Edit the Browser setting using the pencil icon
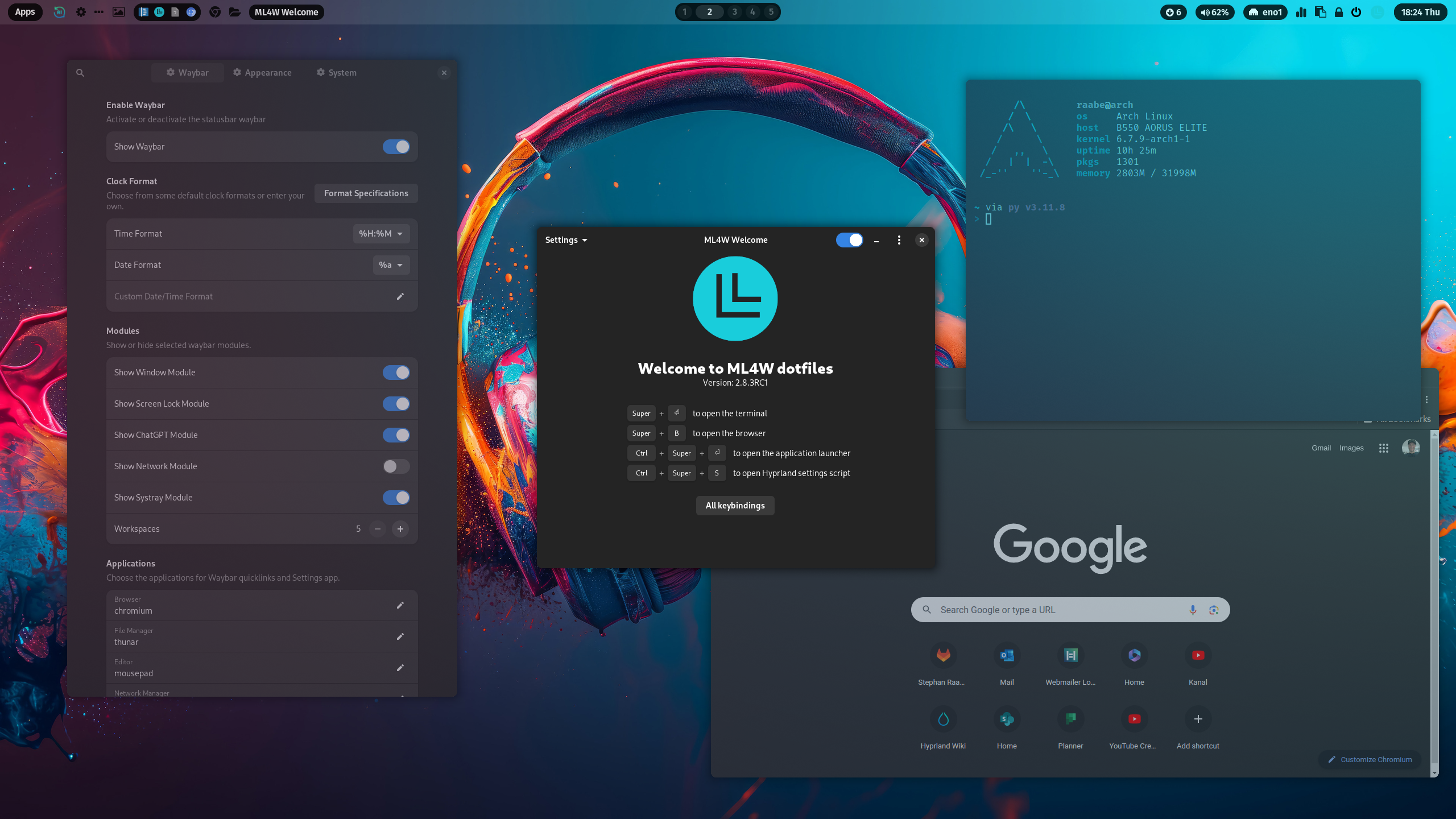The height and width of the screenshot is (819, 1456). pos(400,605)
